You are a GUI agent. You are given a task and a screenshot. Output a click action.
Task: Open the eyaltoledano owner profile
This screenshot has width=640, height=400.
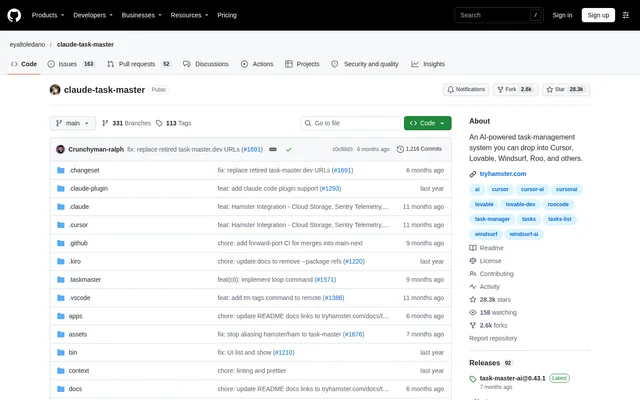27,44
